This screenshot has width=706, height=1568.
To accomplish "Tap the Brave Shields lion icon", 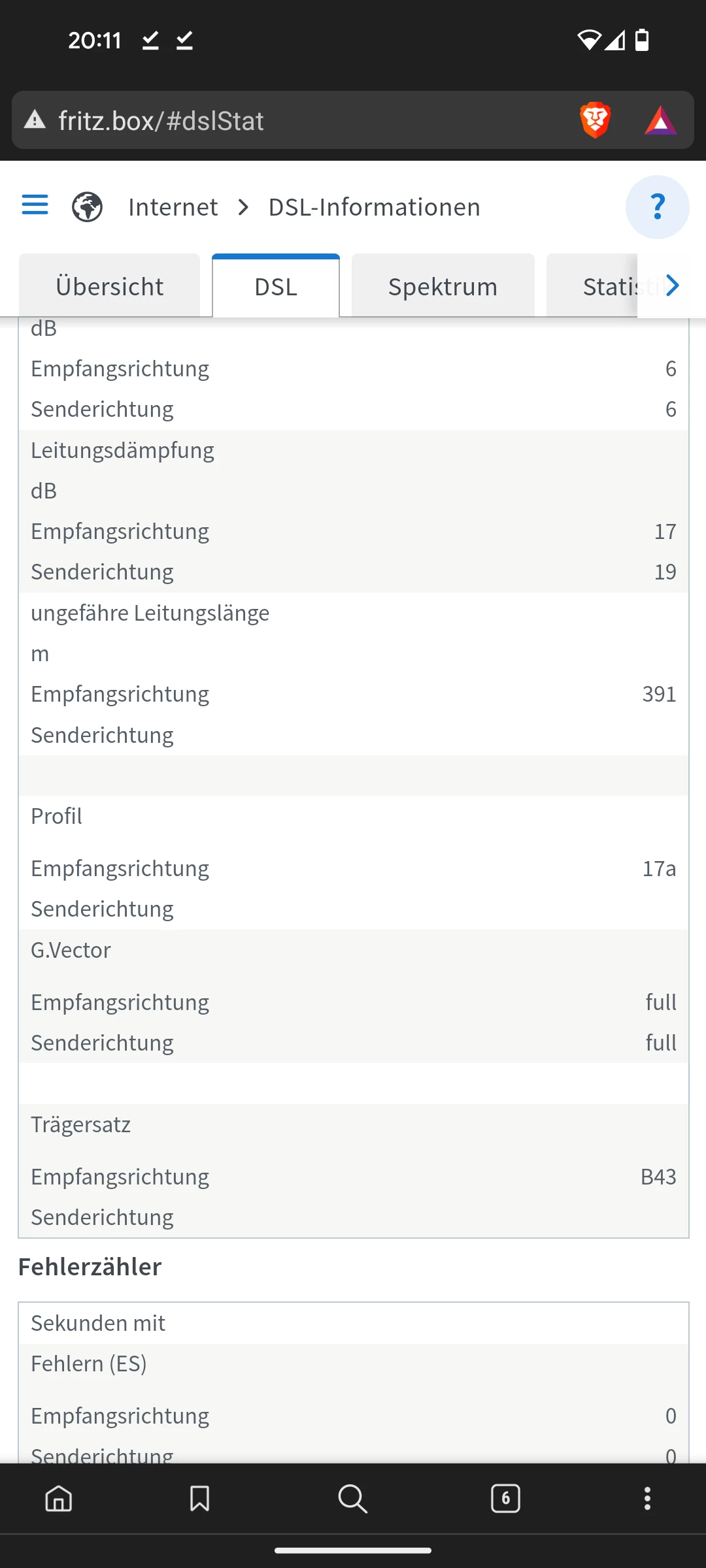I will point(595,121).
